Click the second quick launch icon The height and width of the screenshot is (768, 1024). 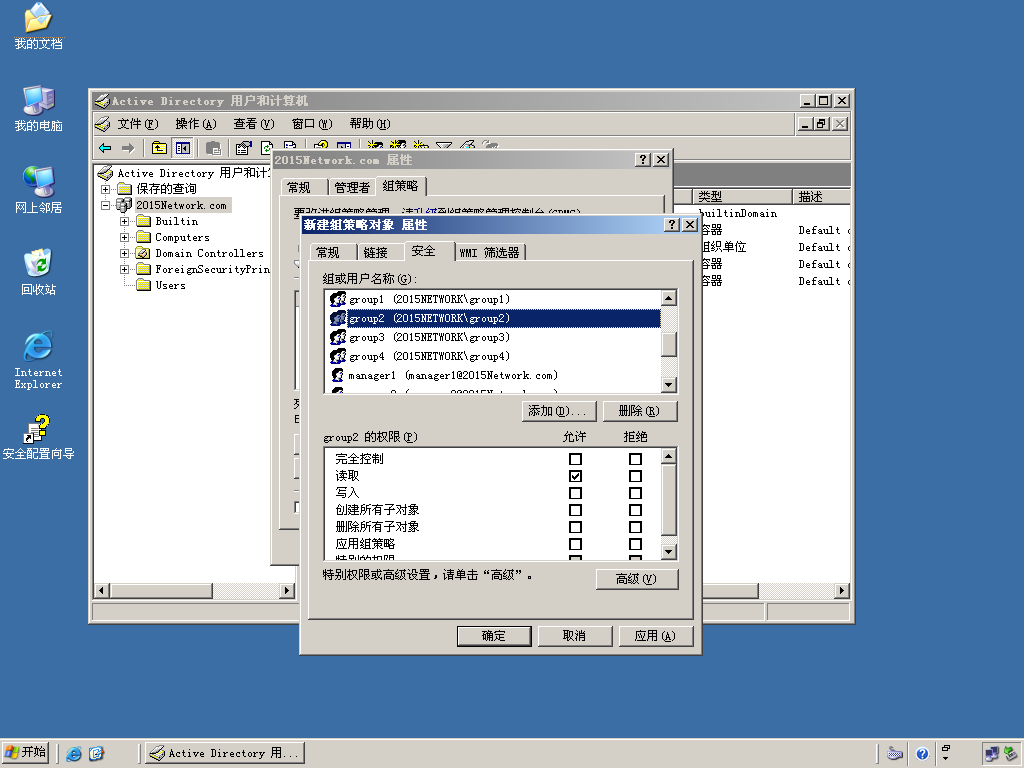[96, 754]
